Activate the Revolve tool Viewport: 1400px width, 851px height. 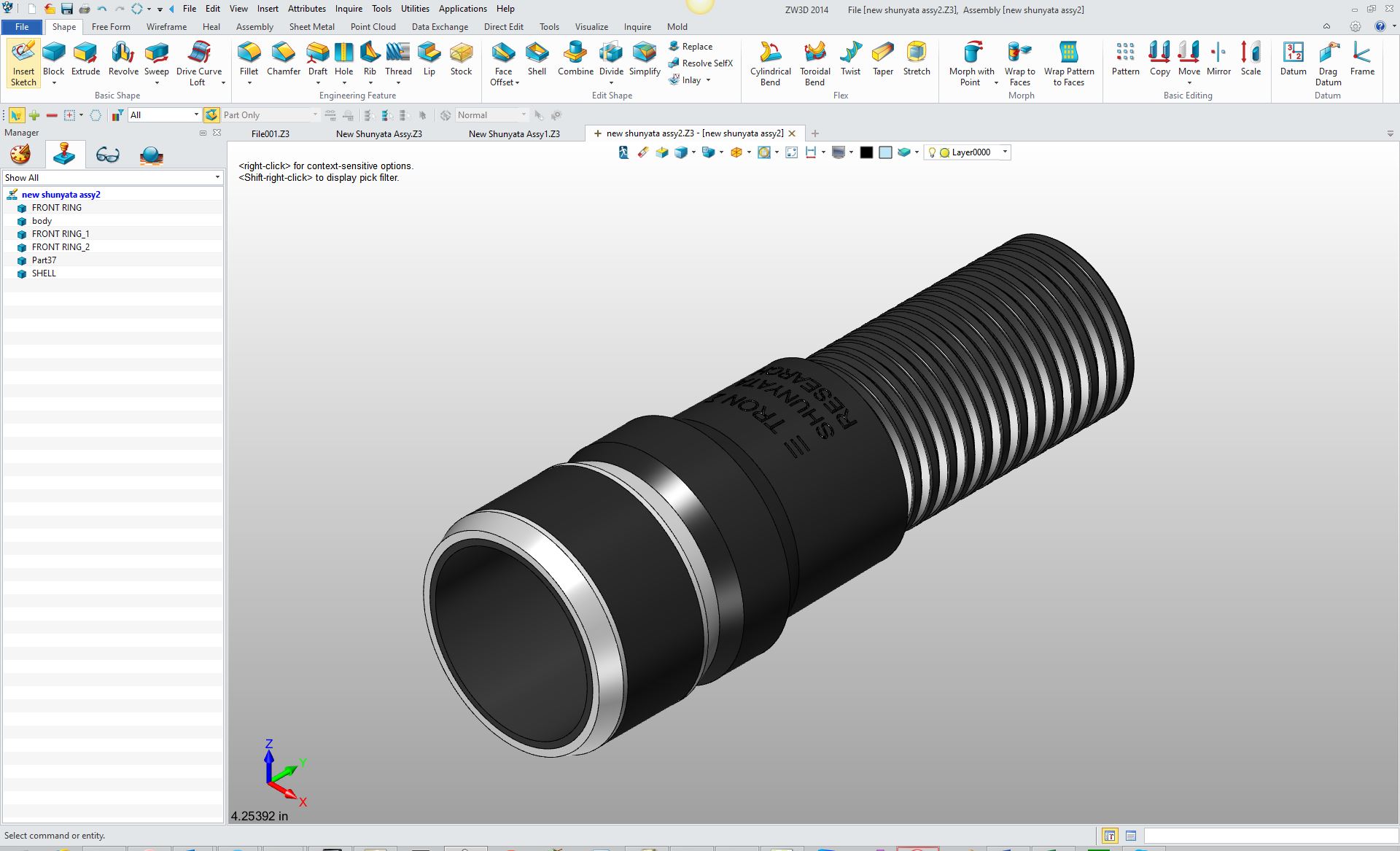click(123, 59)
